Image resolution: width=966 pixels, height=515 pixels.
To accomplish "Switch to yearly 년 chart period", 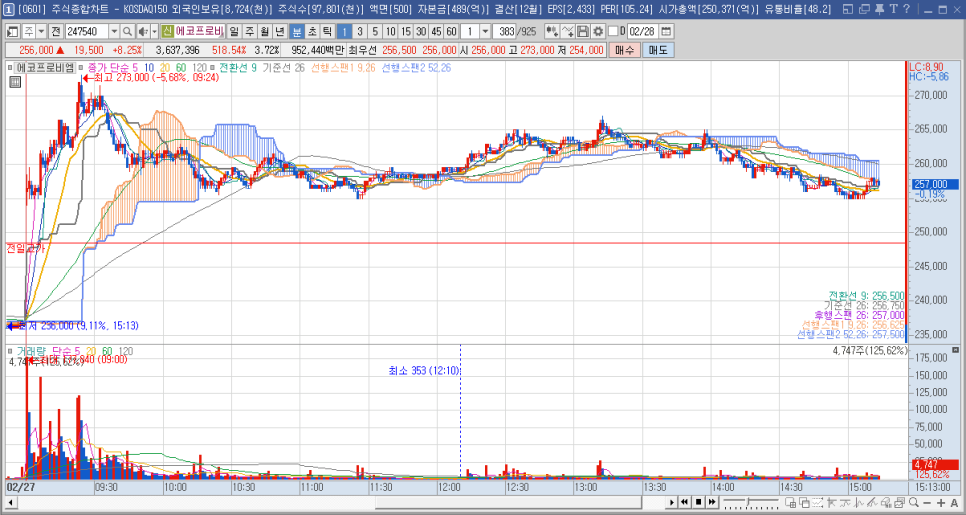I will 280,31.
